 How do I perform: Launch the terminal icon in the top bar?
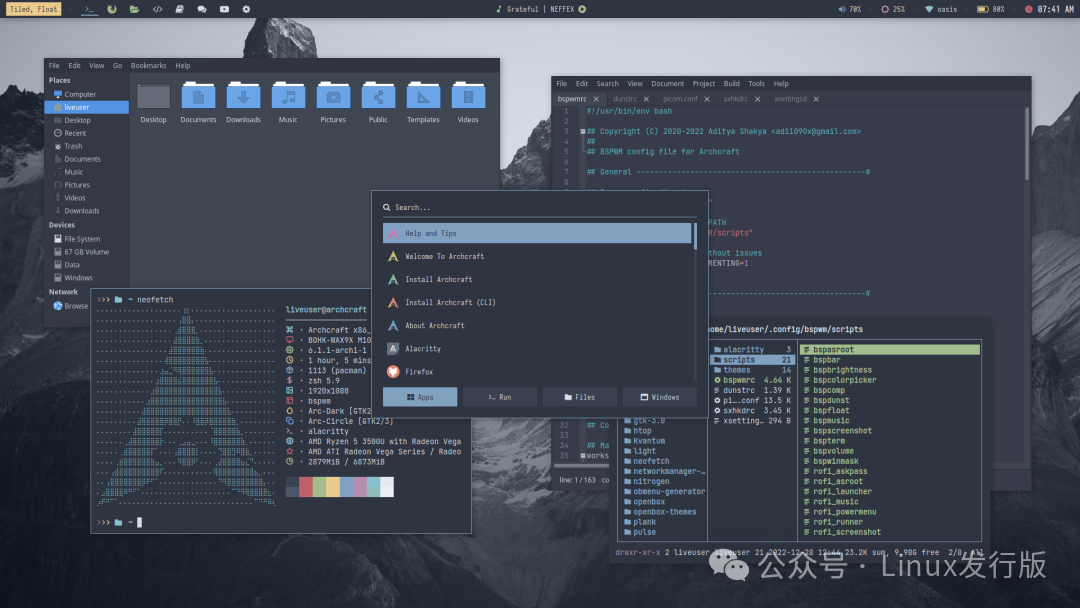pos(91,9)
